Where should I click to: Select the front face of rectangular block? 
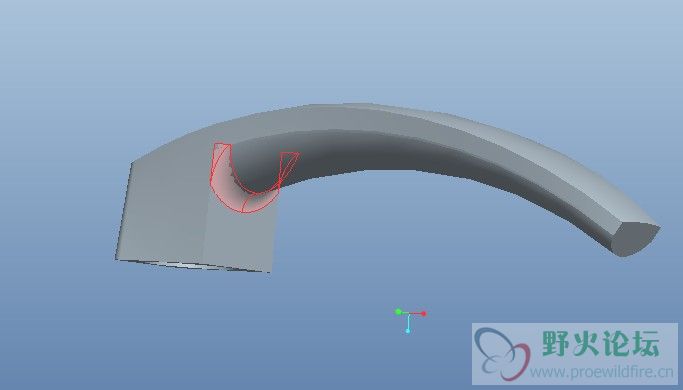click(x=240, y=235)
